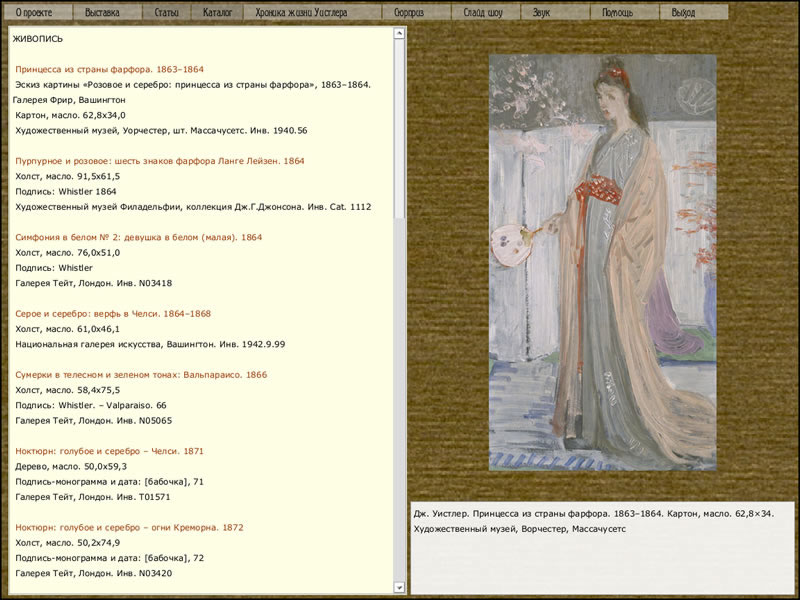Open «Принцесса из страны фарфора. 1863–1864» entry
The image size is (800, 600).
click(110, 70)
